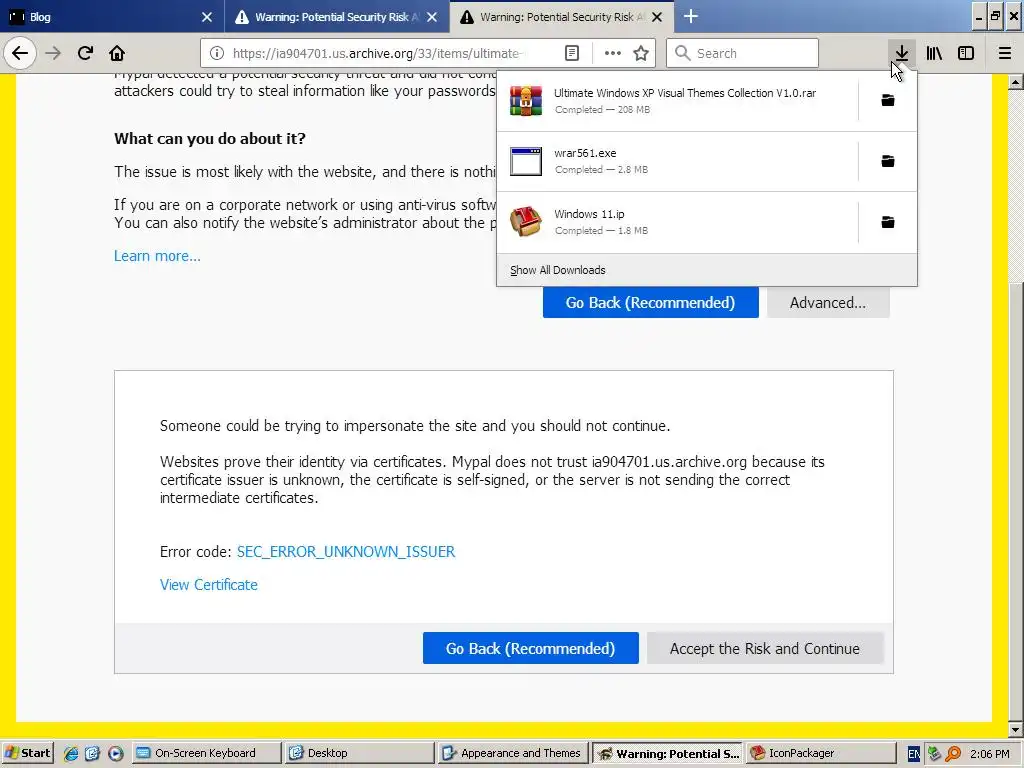Screen dimensions: 1024x768
Task: Click the lower Go Back (Recommended) button
Action: click(x=530, y=648)
